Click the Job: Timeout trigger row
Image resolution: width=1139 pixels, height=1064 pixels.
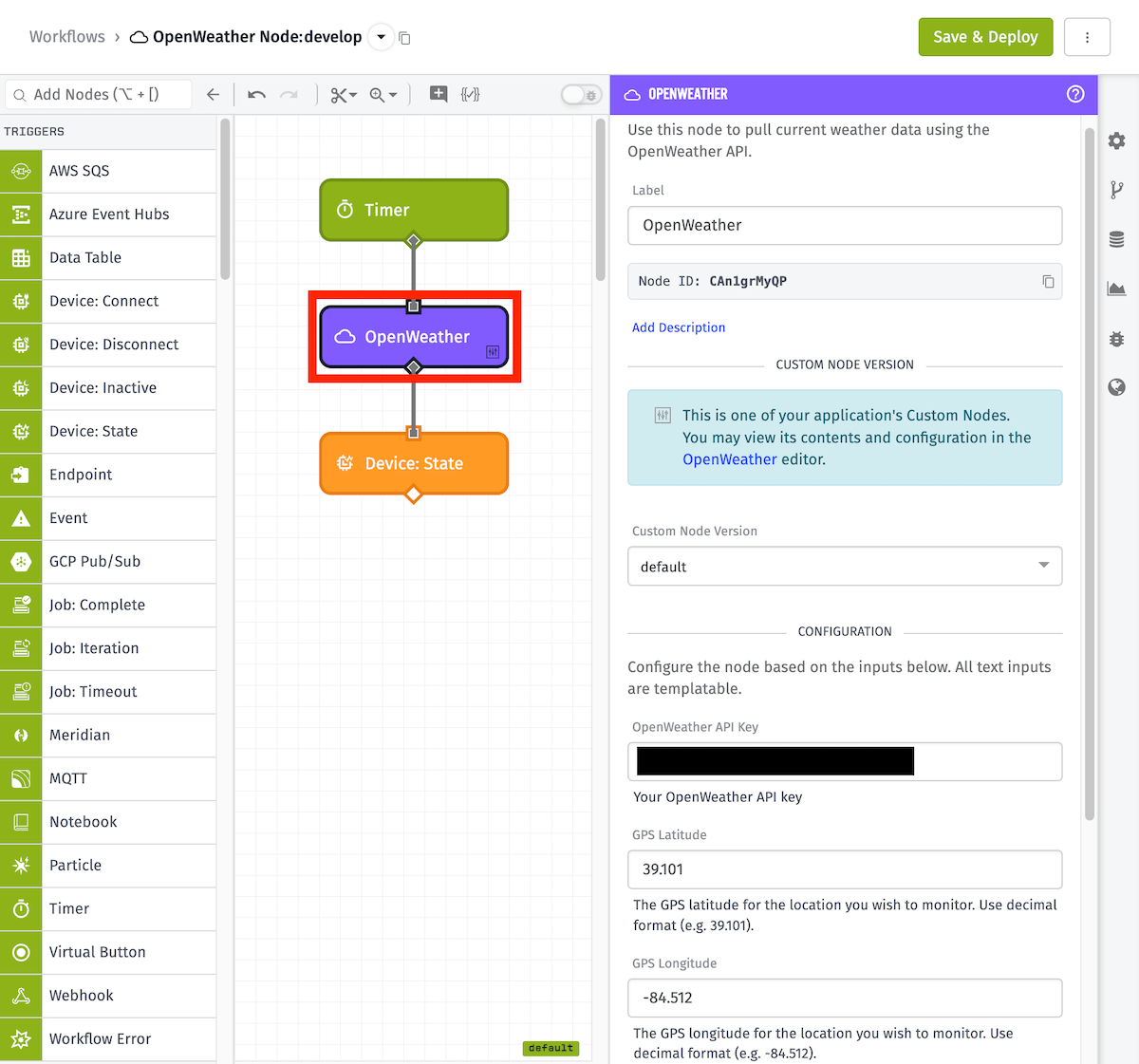(108, 692)
